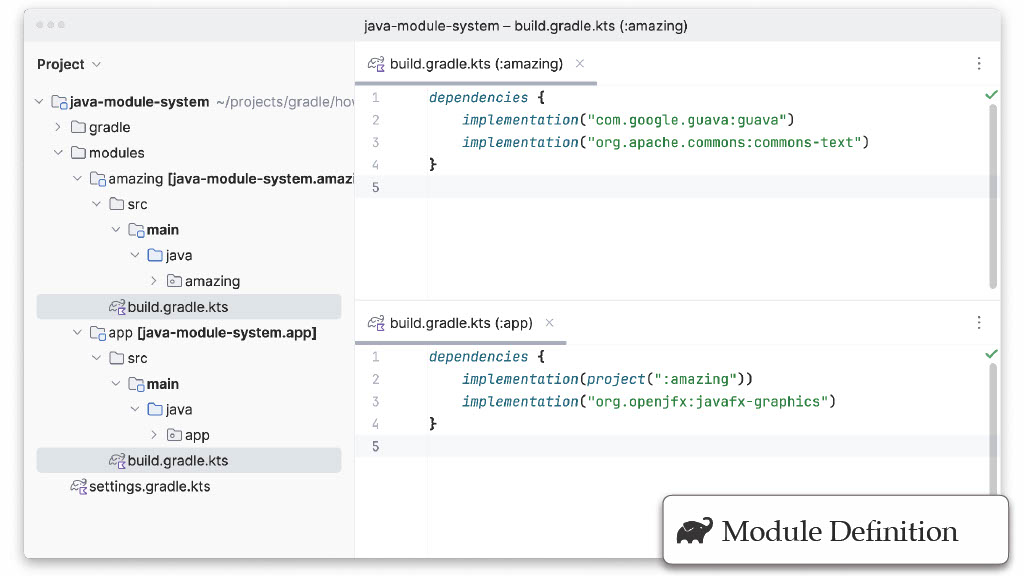Screen dimensions: 1024x576
Task: Click Gradle icon on build.gradle.kts (:app) tab
Action: click(376, 323)
